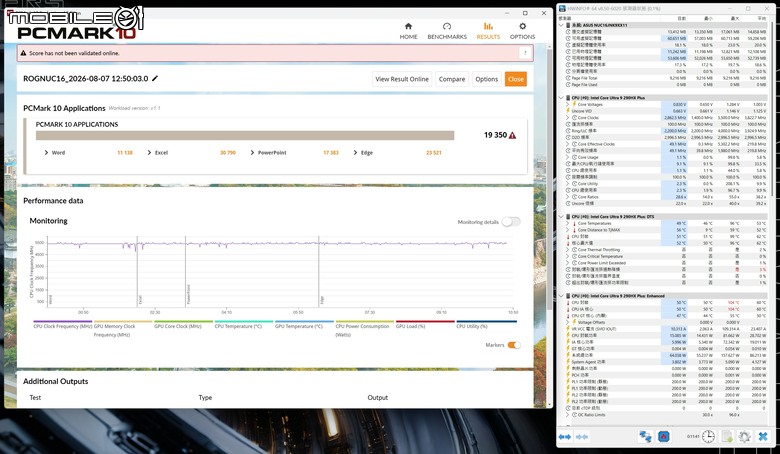The height and width of the screenshot is (454, 780).
Task: Toggle the Markers switch off
Action: click(514, 345)
